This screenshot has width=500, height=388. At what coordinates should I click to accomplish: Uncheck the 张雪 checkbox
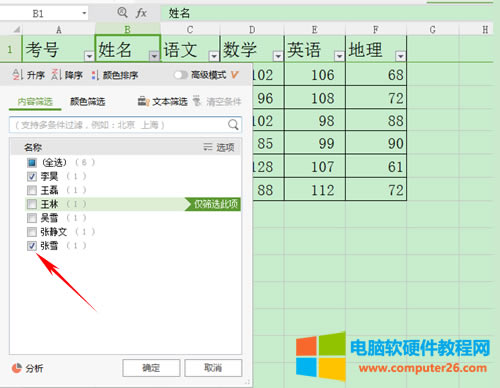32,246
